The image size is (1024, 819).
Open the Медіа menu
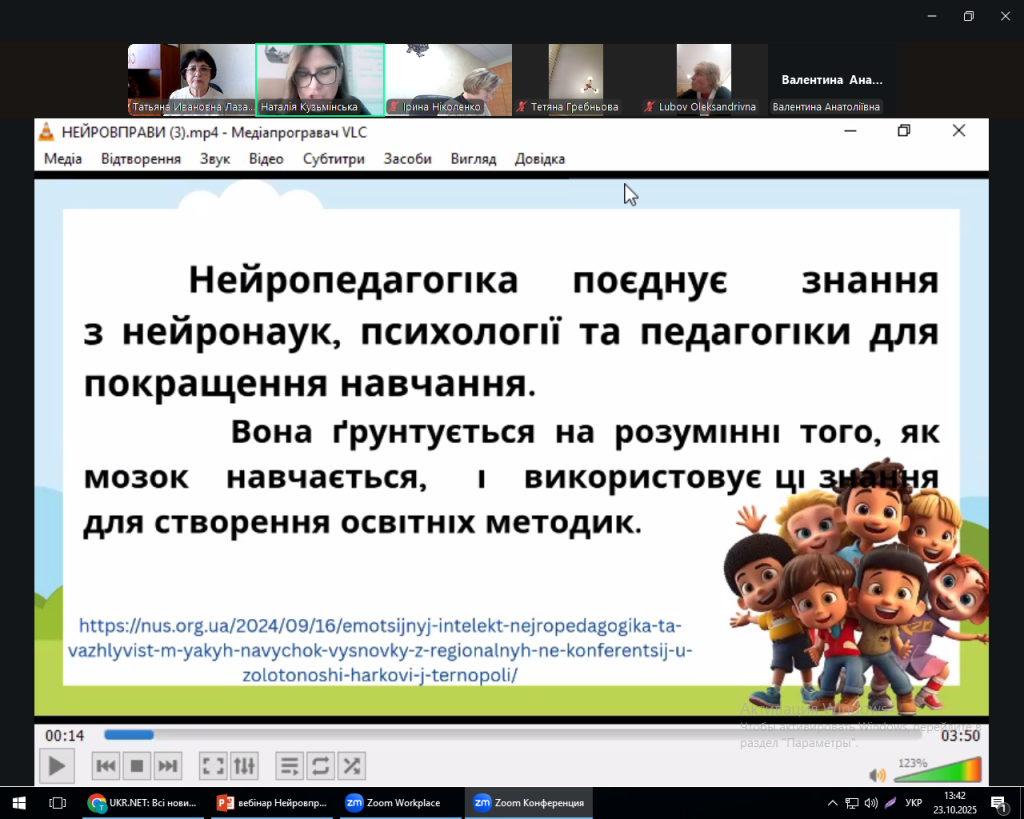point(63,158)
